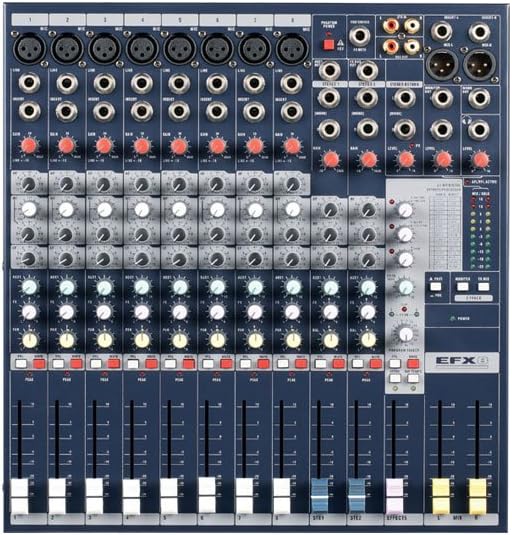This screenshot has width=512, height=535.
Task: Enable PFL on channel 7
Action: coord(245,364)
